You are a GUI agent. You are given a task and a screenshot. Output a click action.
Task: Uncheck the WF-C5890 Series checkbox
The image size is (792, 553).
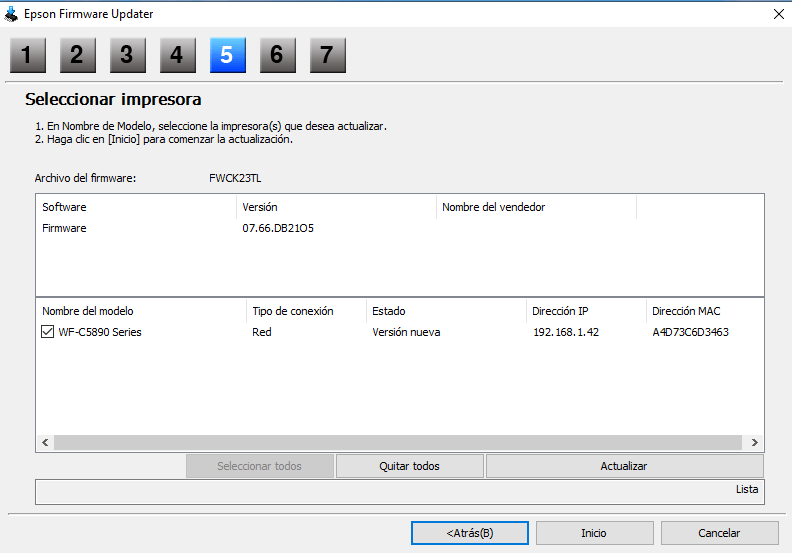tap(48, 332)
